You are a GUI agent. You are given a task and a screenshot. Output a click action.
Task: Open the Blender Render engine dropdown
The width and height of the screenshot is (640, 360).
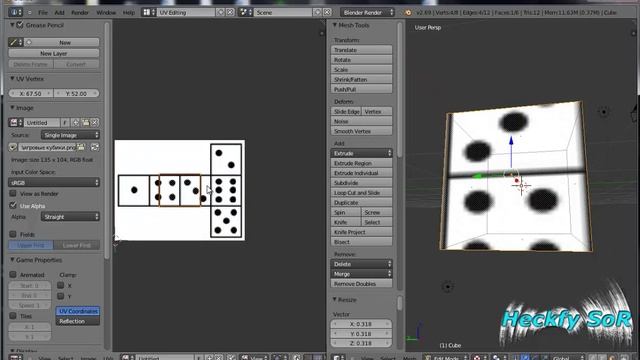tap(368, 13)
